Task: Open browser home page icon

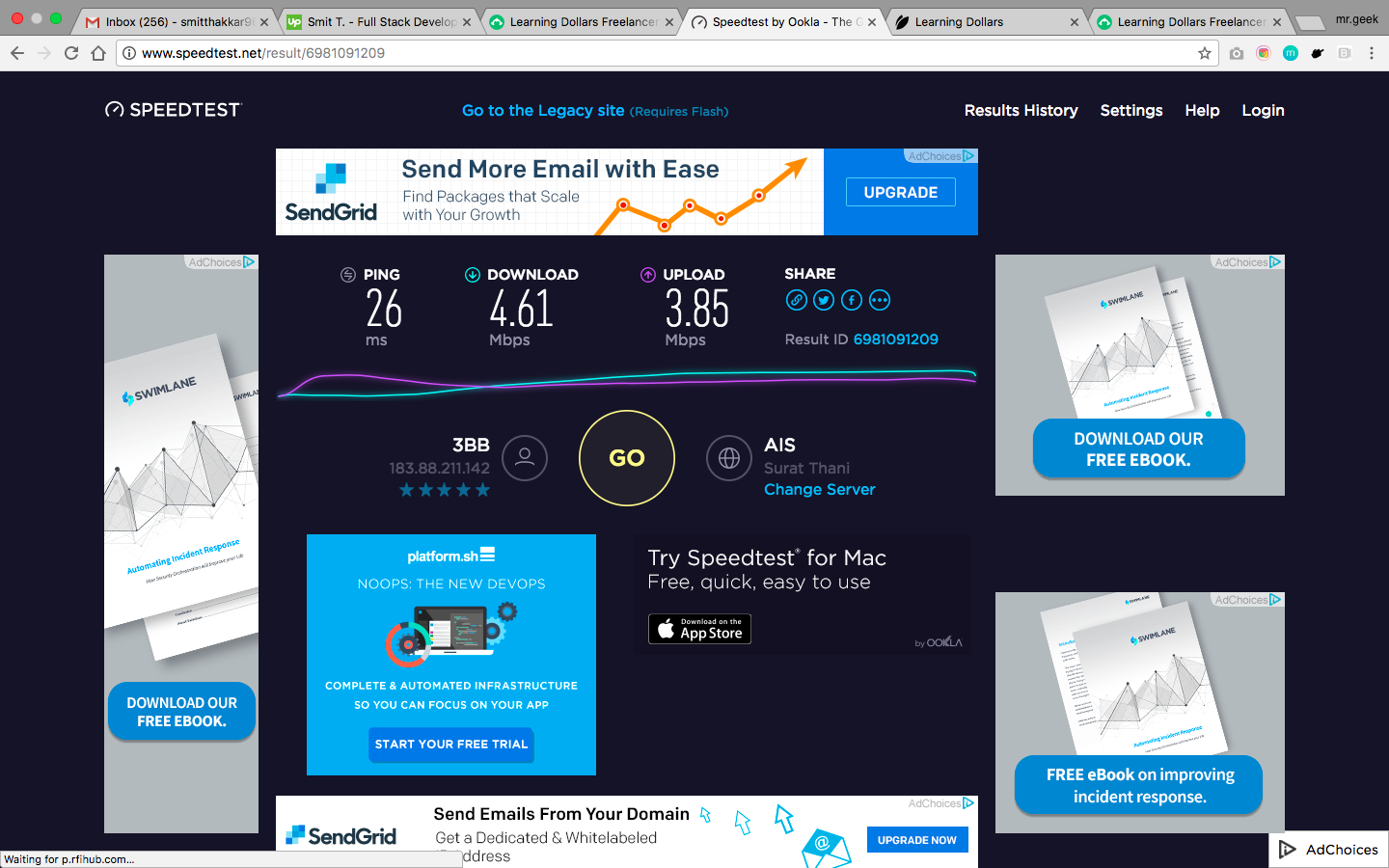Action: [x=98, y=53]
